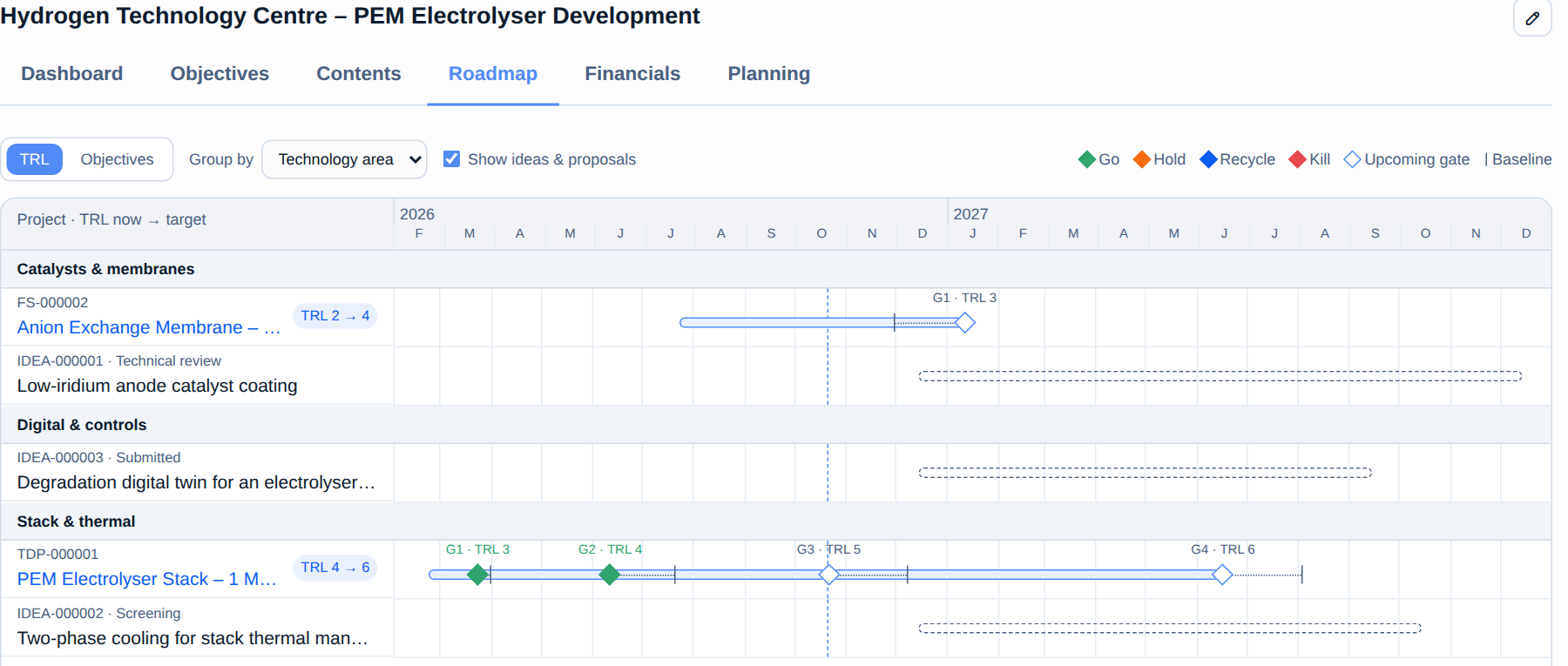
Task: Click Catalysts & membranes group header
Action: pos(776,269)
